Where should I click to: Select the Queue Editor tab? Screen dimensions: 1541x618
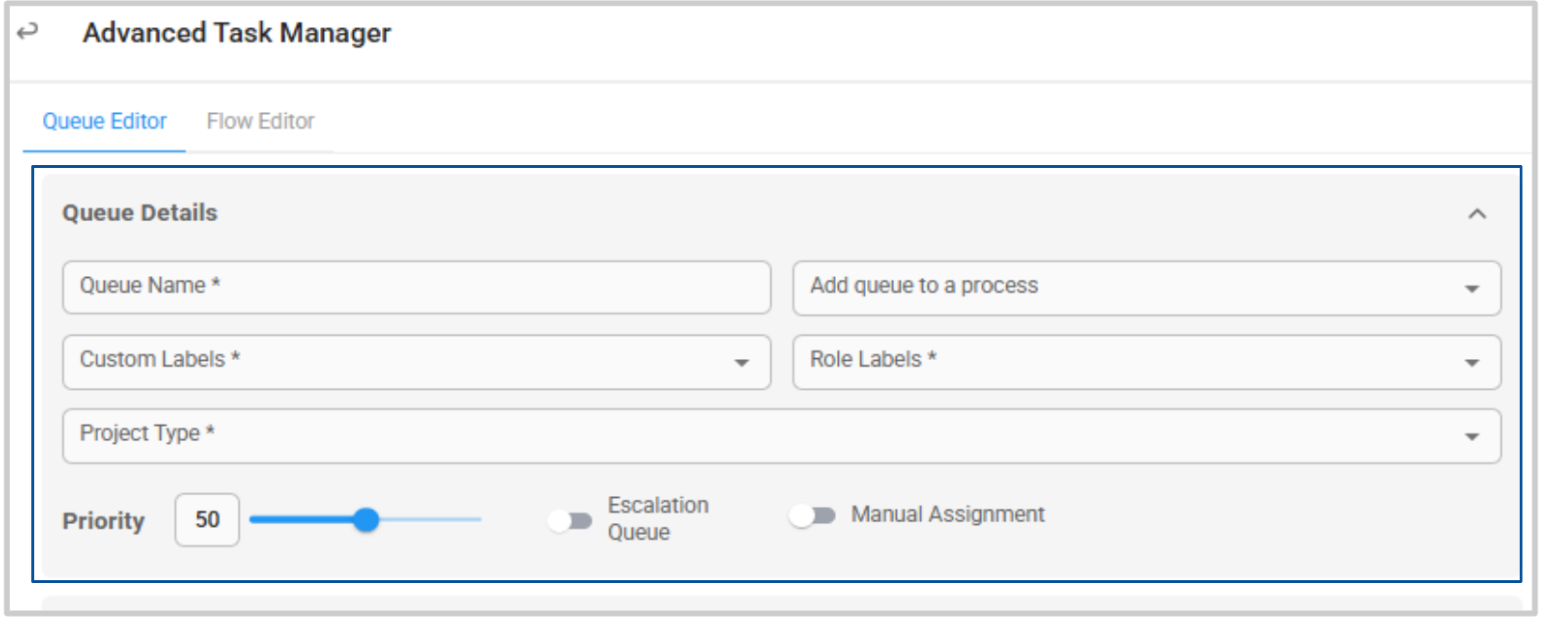tap(104, 121)
